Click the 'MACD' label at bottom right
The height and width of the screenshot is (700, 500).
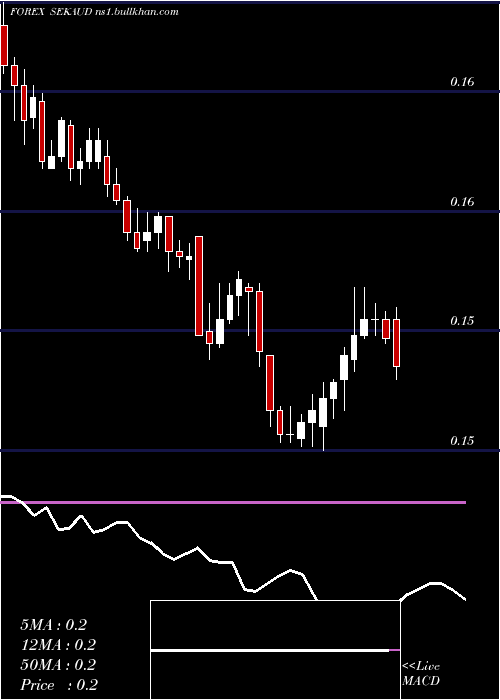point(421,681)
